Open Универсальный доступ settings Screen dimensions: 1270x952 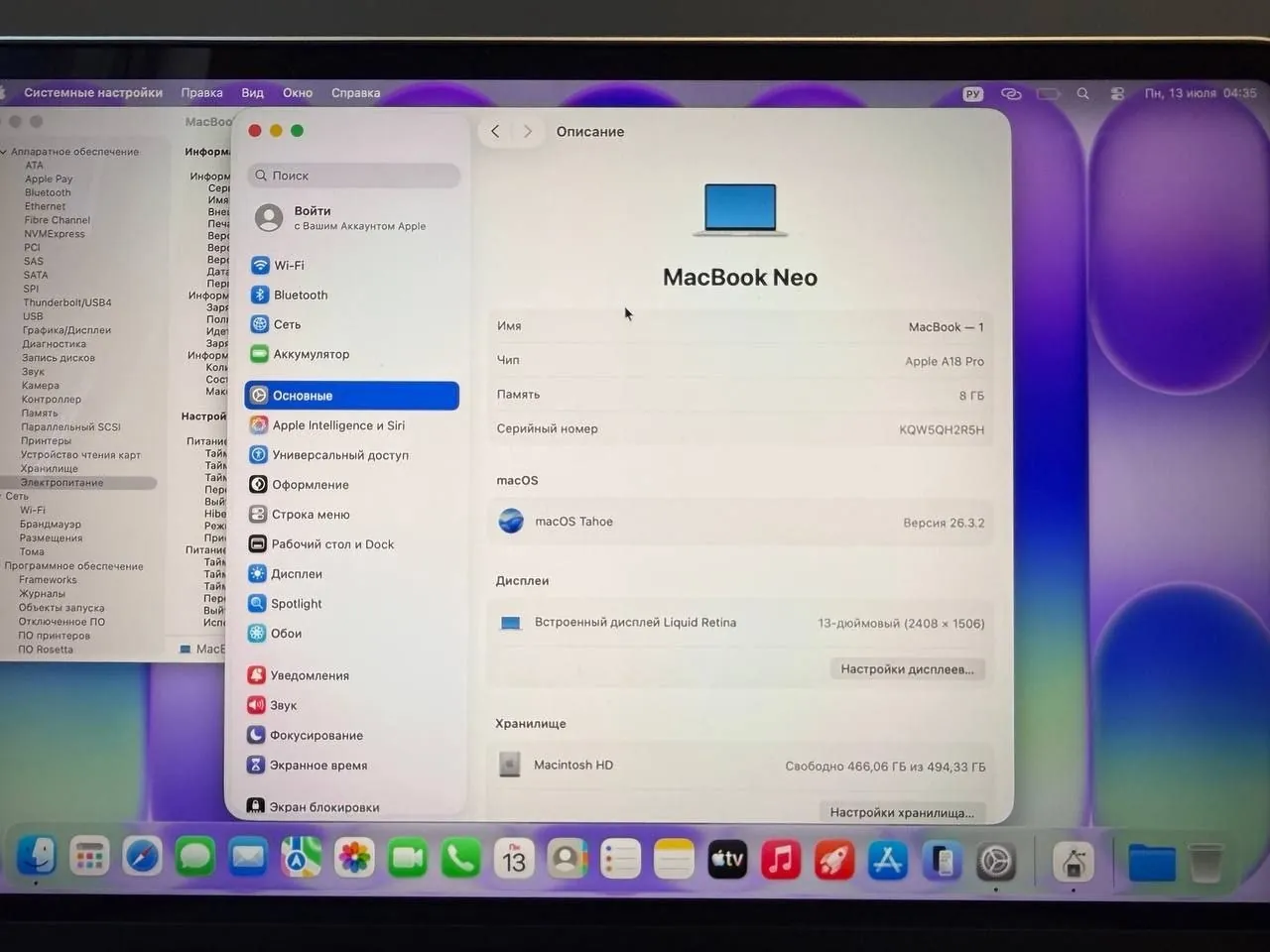pos(352,455)
